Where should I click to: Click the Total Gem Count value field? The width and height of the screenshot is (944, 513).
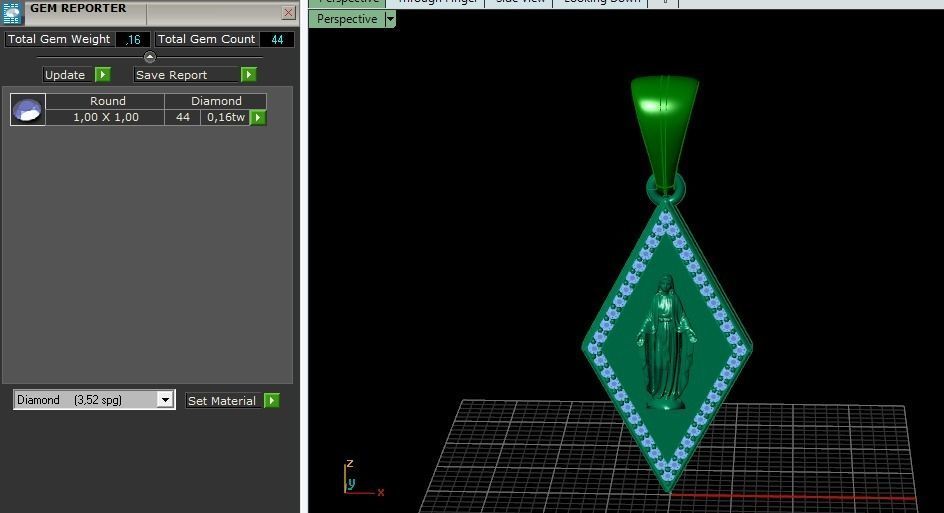click(277, 40)
